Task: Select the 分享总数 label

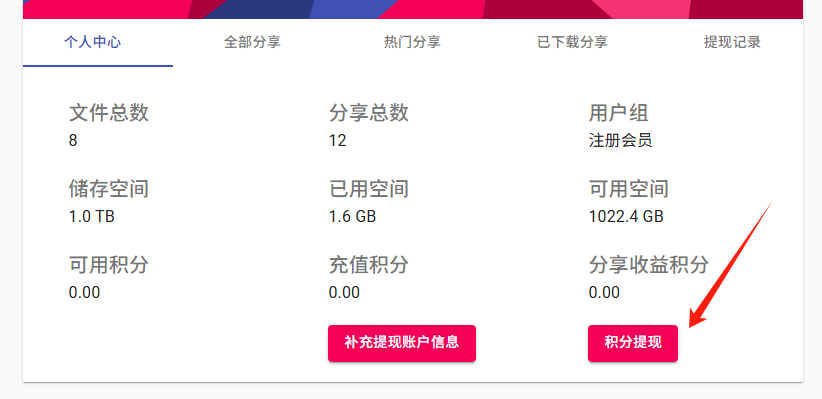Action: click(x=369, y=113)
